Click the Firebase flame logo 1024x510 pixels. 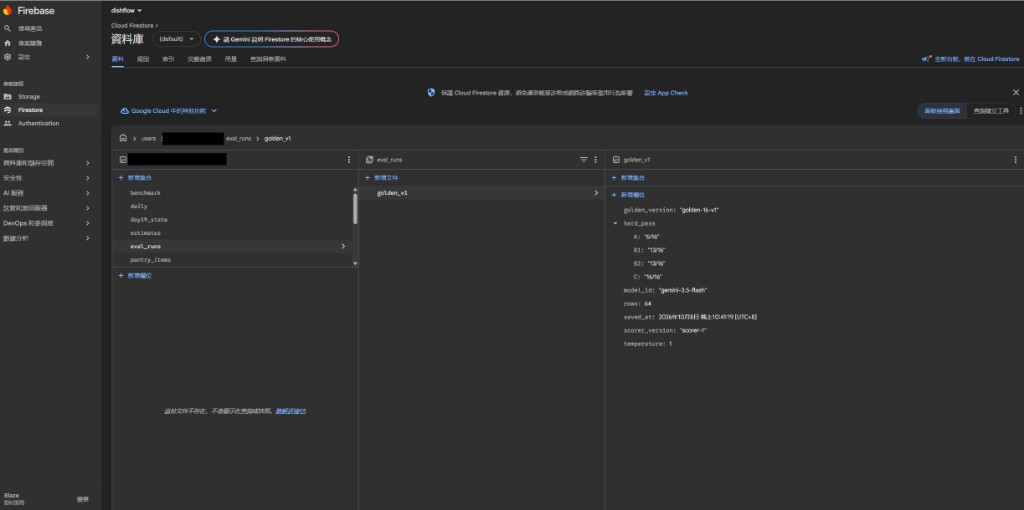(8, 10)
